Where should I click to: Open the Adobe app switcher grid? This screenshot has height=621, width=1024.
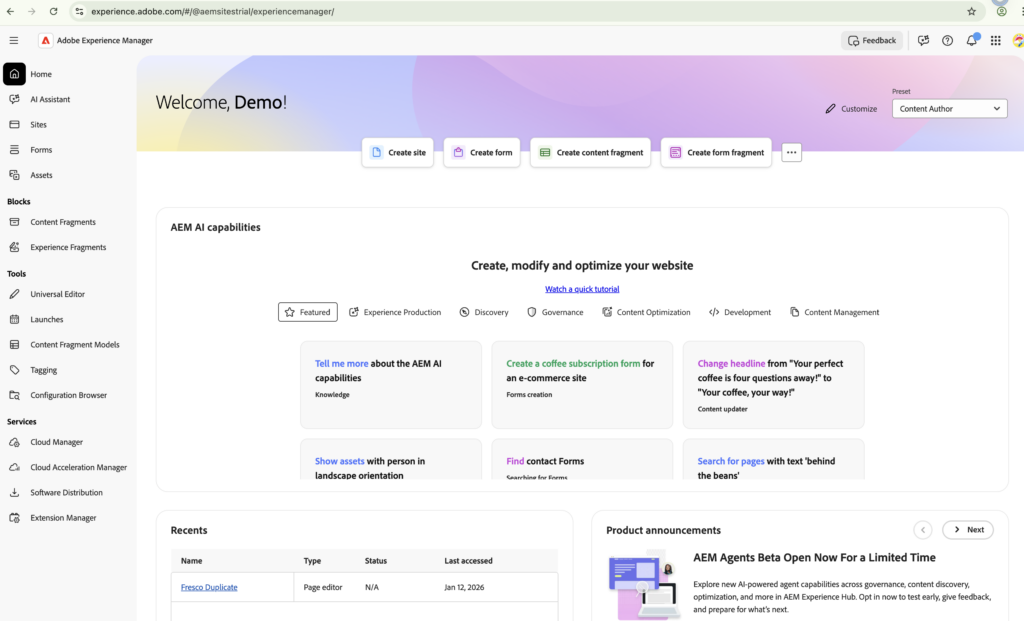[994, 40]
